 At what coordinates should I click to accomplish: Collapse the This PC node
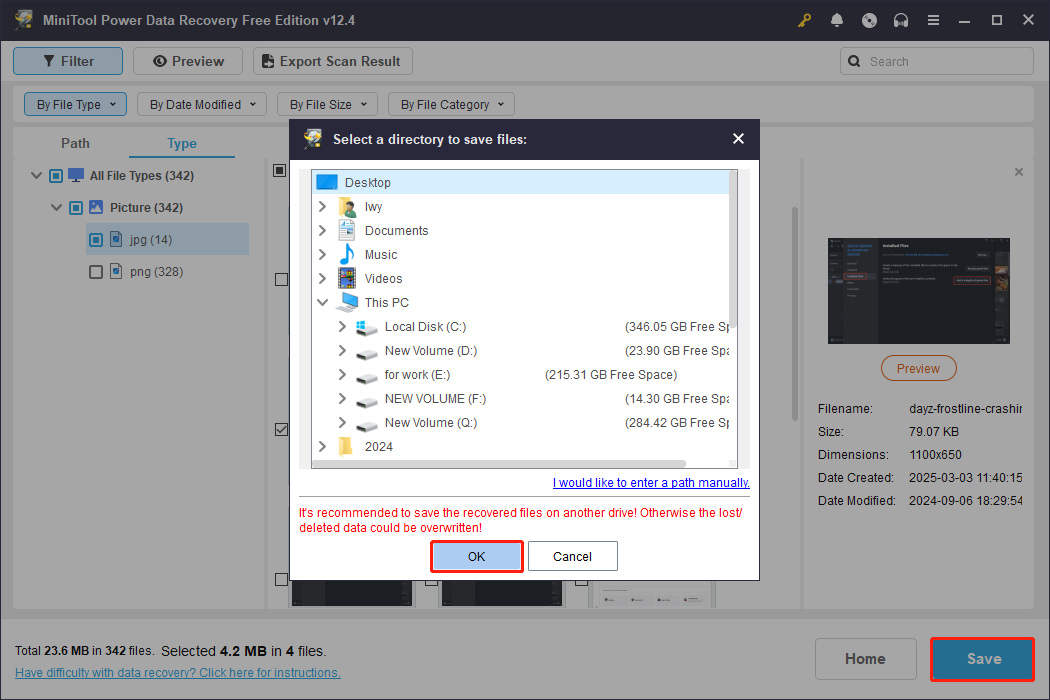[323, 302]
